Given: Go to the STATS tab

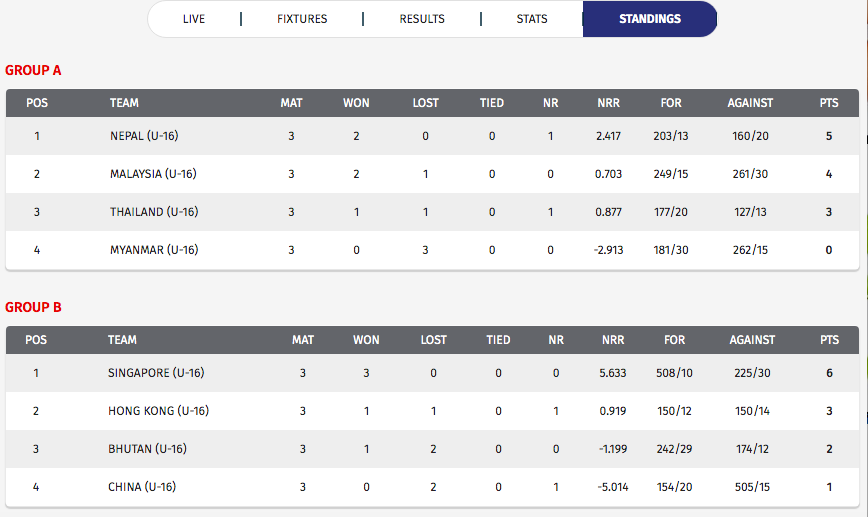Looking at the screenshot, I should point(532,19).
